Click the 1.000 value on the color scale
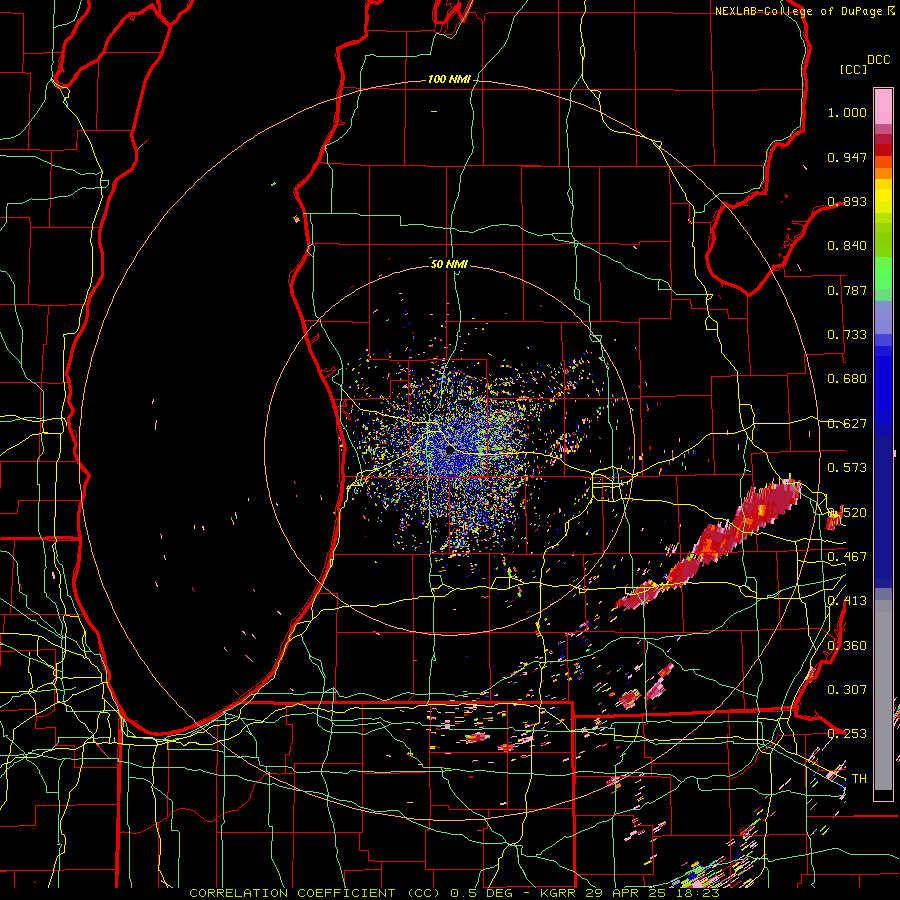This screenshot has width=900, height=900. (847, 112)
